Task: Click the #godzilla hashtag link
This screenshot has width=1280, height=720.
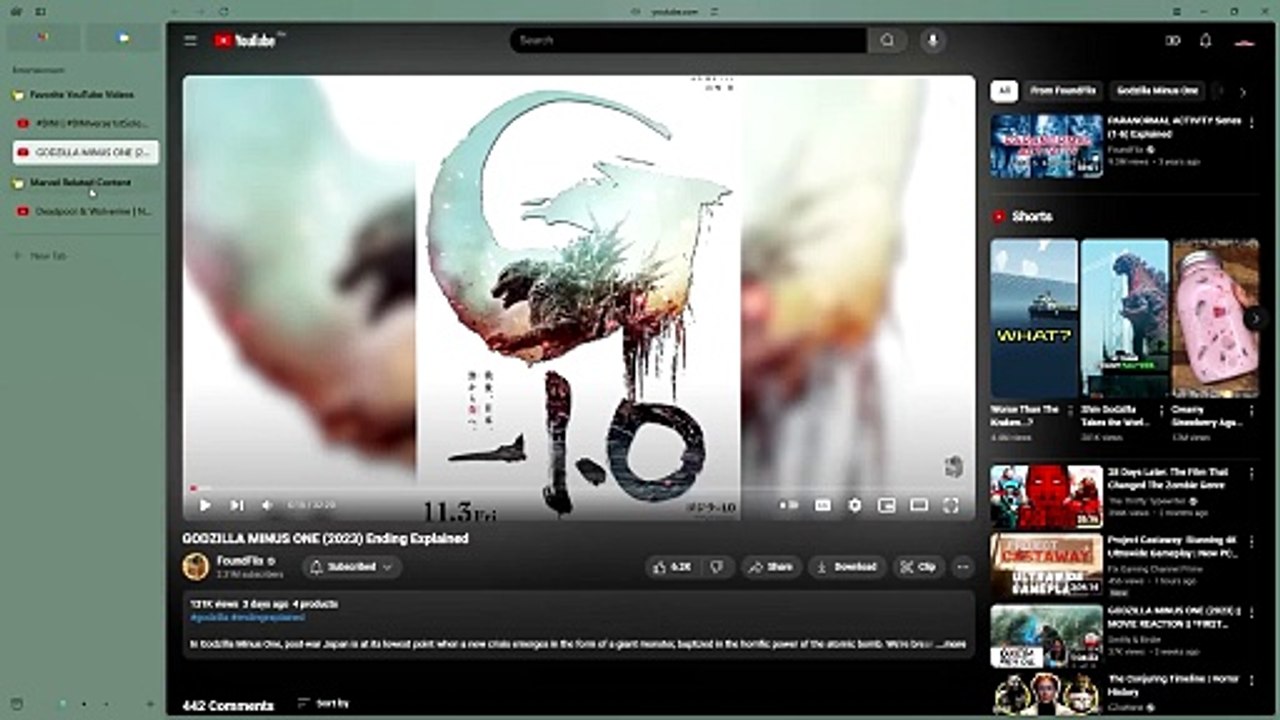Action: 210,618
